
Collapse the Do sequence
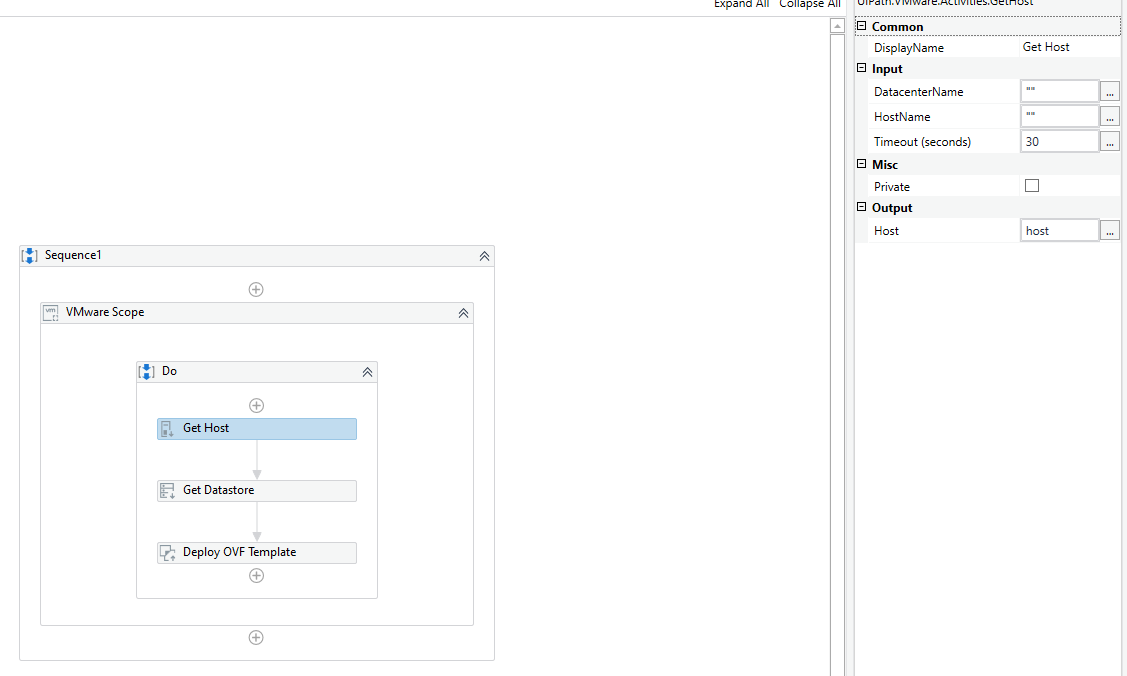tap(367, 372)
